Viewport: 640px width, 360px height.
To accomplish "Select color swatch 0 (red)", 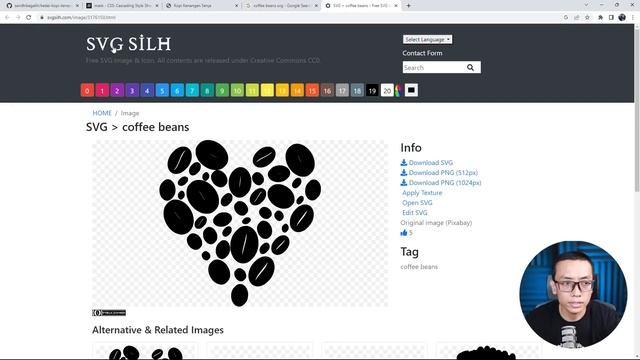I will pos(87,90).
